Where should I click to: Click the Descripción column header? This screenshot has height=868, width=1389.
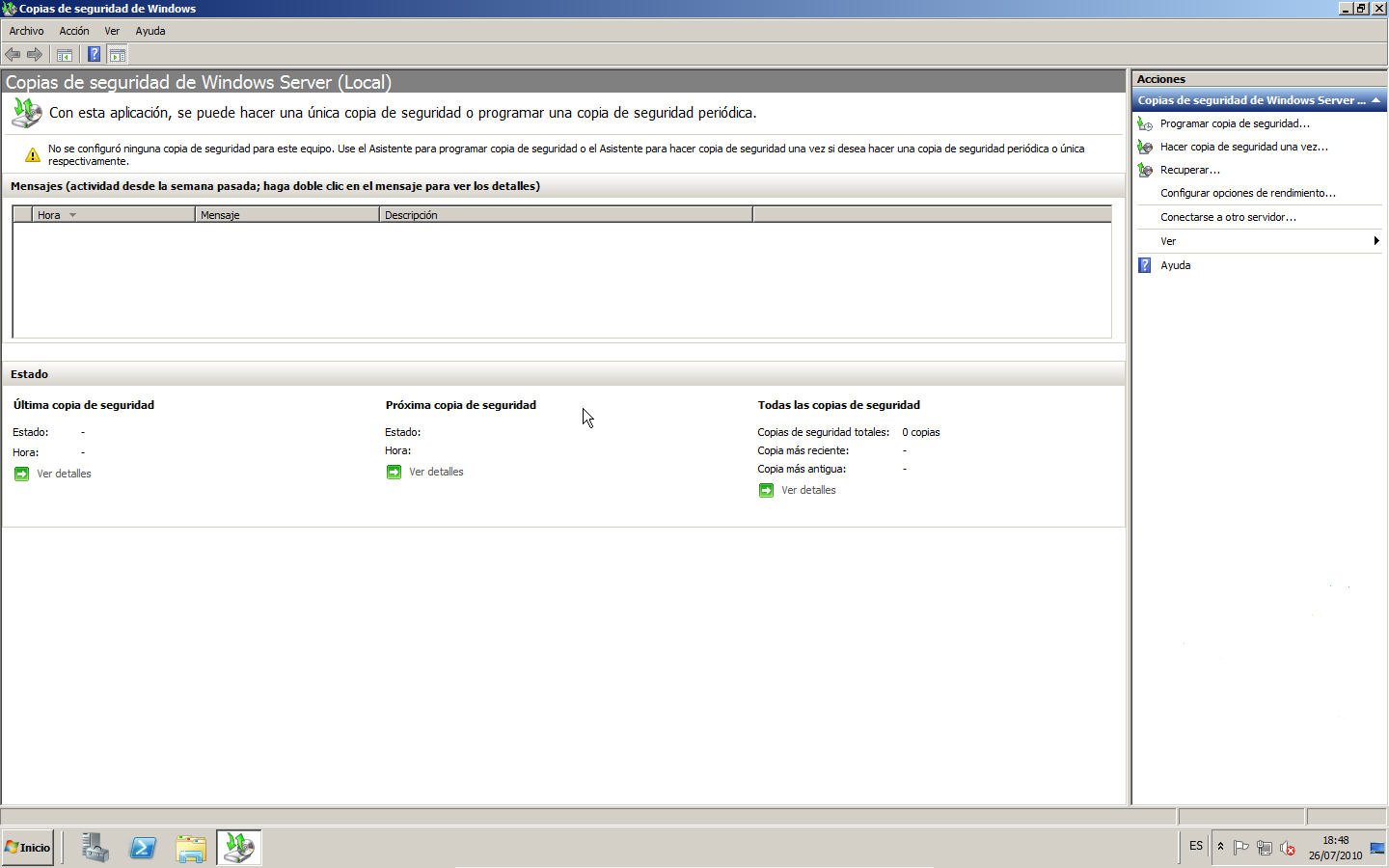(x=566, y=215)
